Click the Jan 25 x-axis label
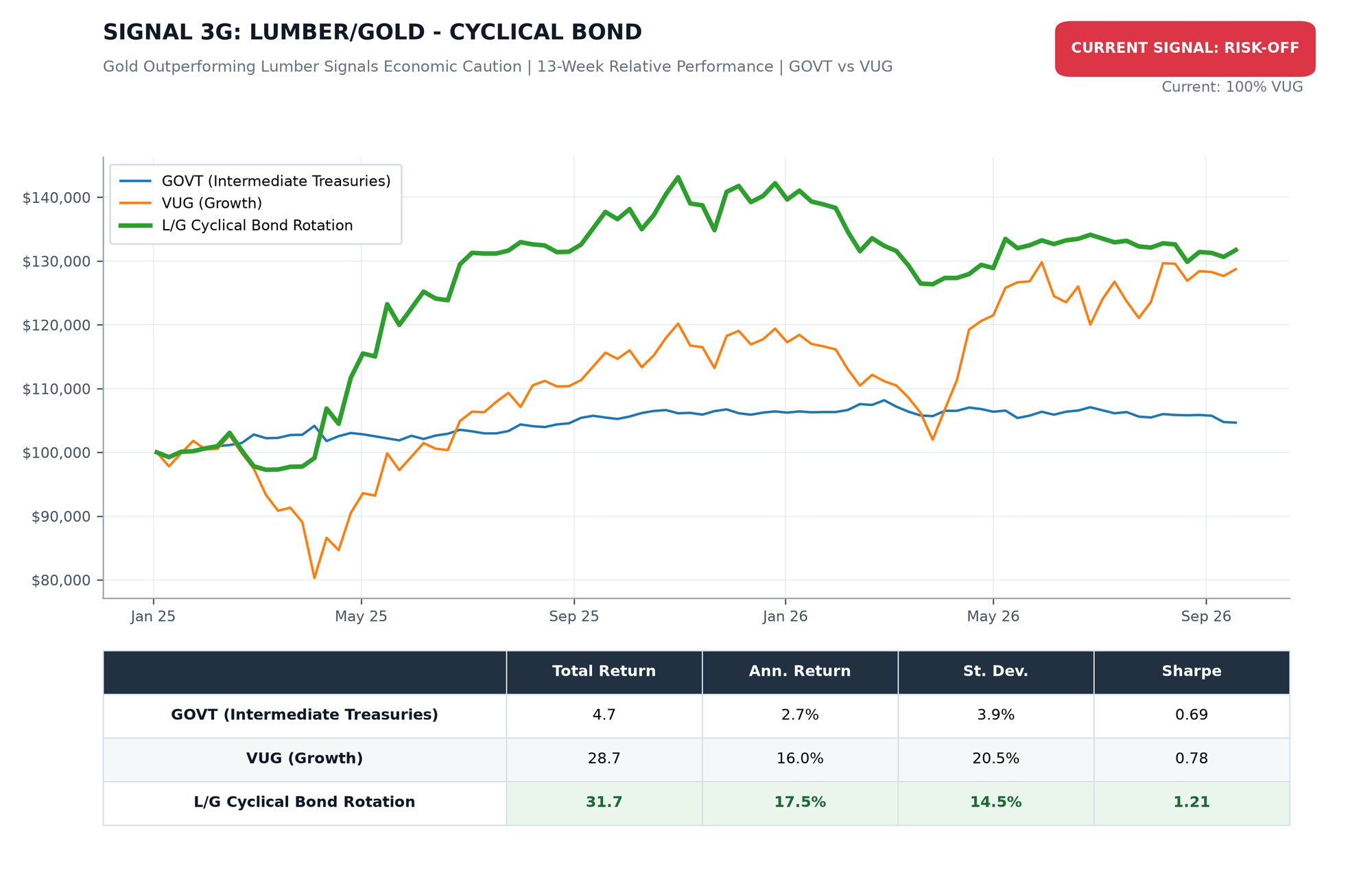This screenshot has height=873, width=1372. (x=153, y=617)
